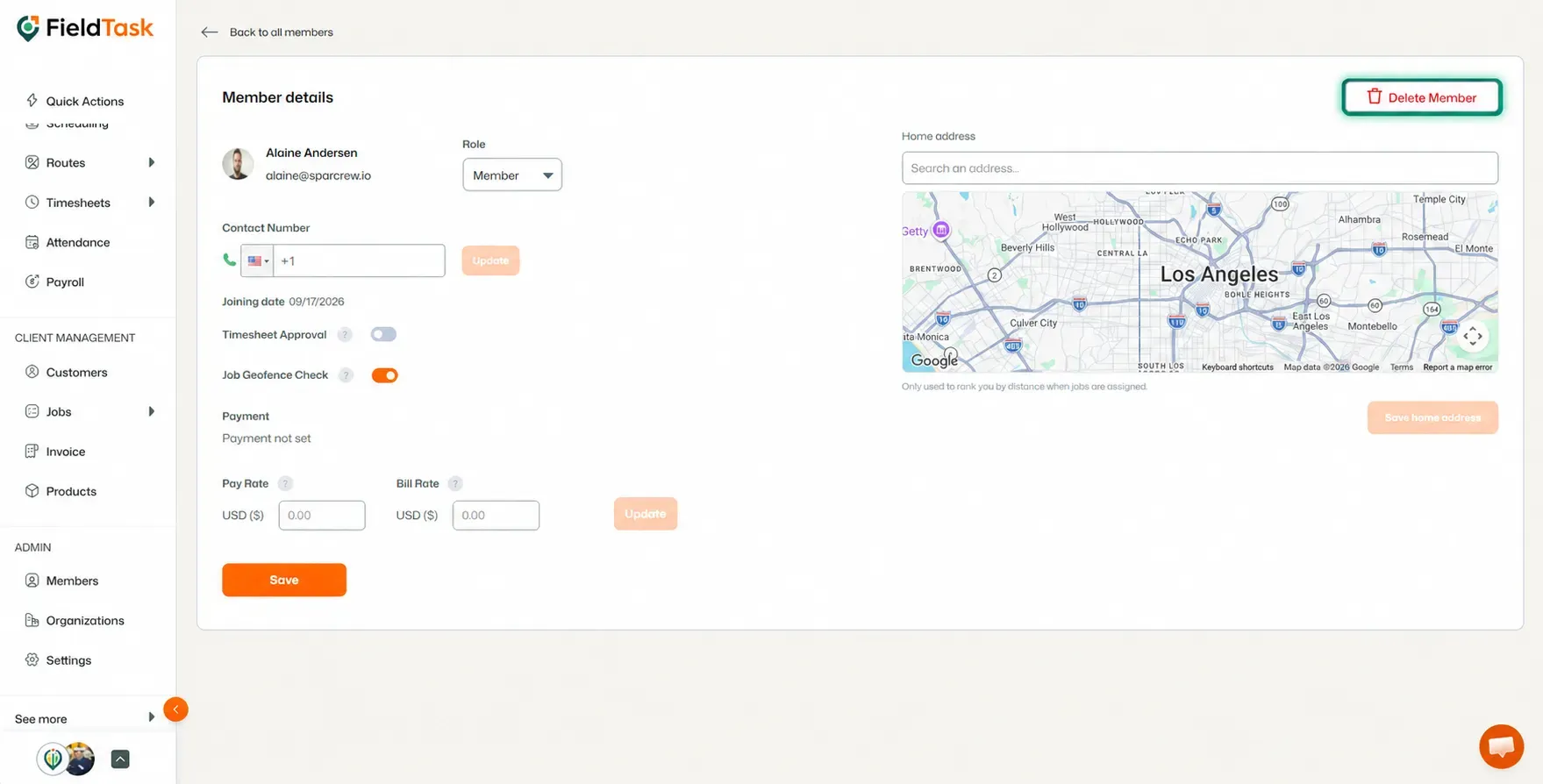Click Save home address button

click(x=1432, y=417)
